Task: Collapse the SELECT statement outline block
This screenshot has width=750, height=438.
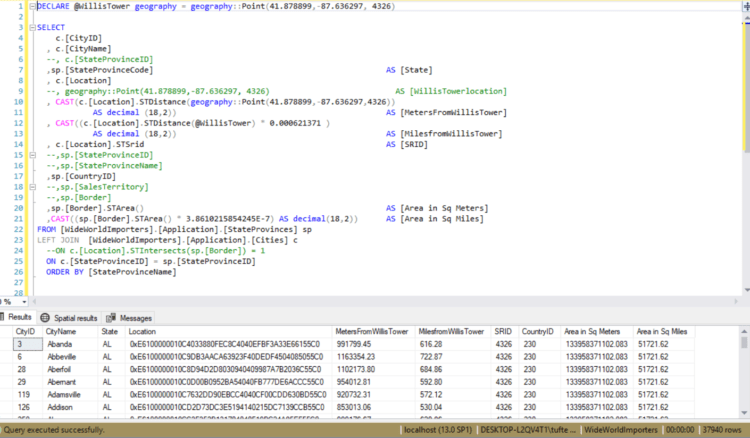Action: click(33, 27)
